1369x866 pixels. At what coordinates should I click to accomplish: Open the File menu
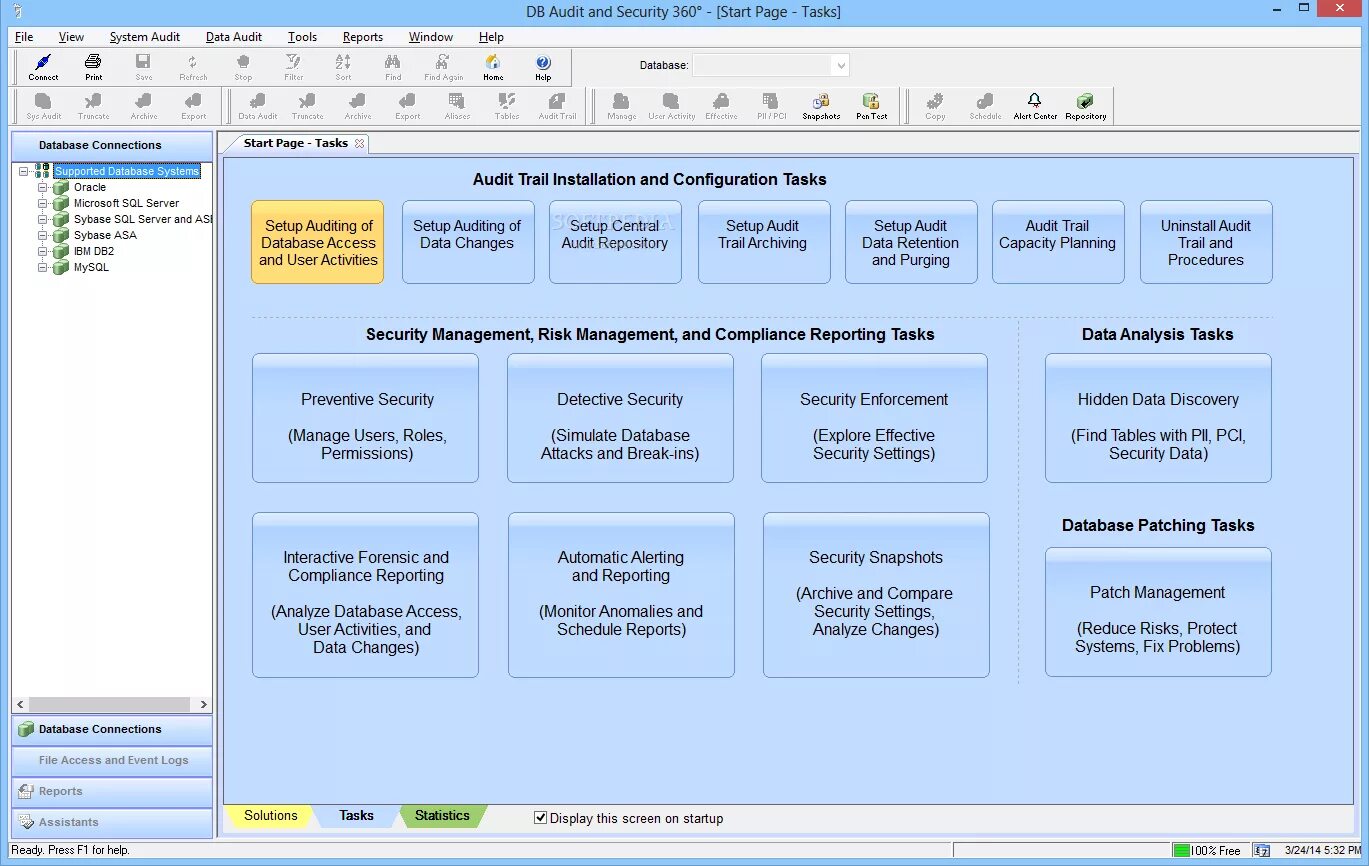coord(24,37)
